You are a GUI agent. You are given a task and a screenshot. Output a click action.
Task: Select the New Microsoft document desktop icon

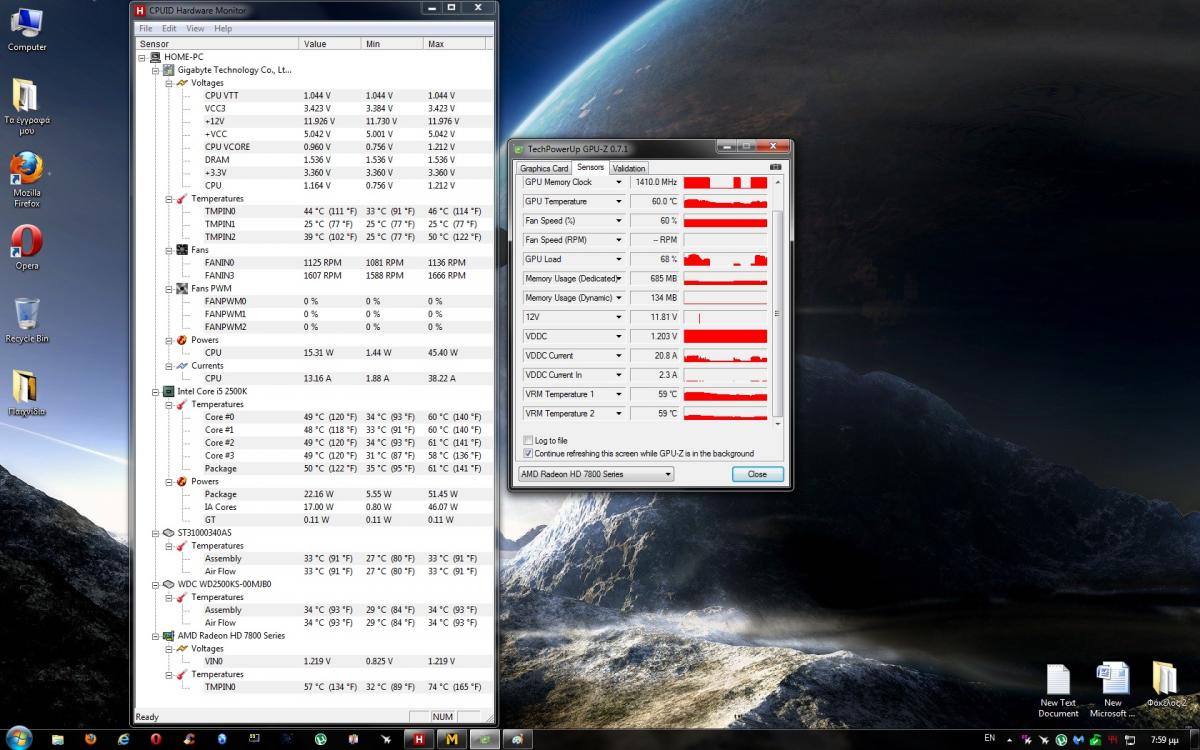(x=1113, y=690)
